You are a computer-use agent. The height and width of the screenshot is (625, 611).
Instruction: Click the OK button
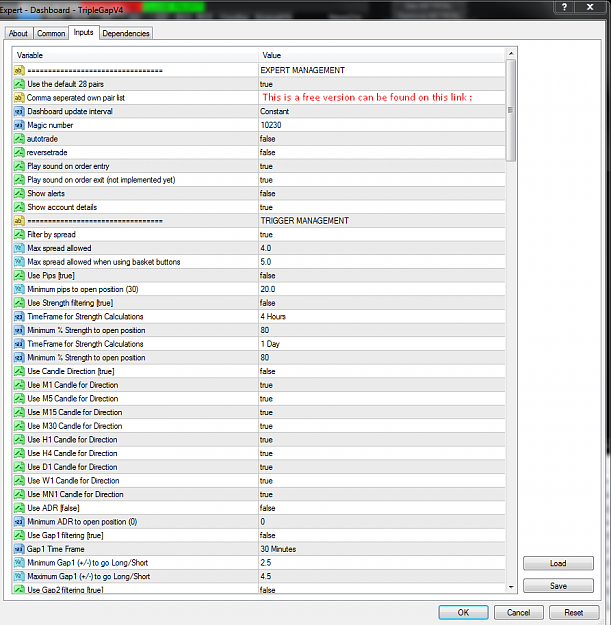point(463,612)
